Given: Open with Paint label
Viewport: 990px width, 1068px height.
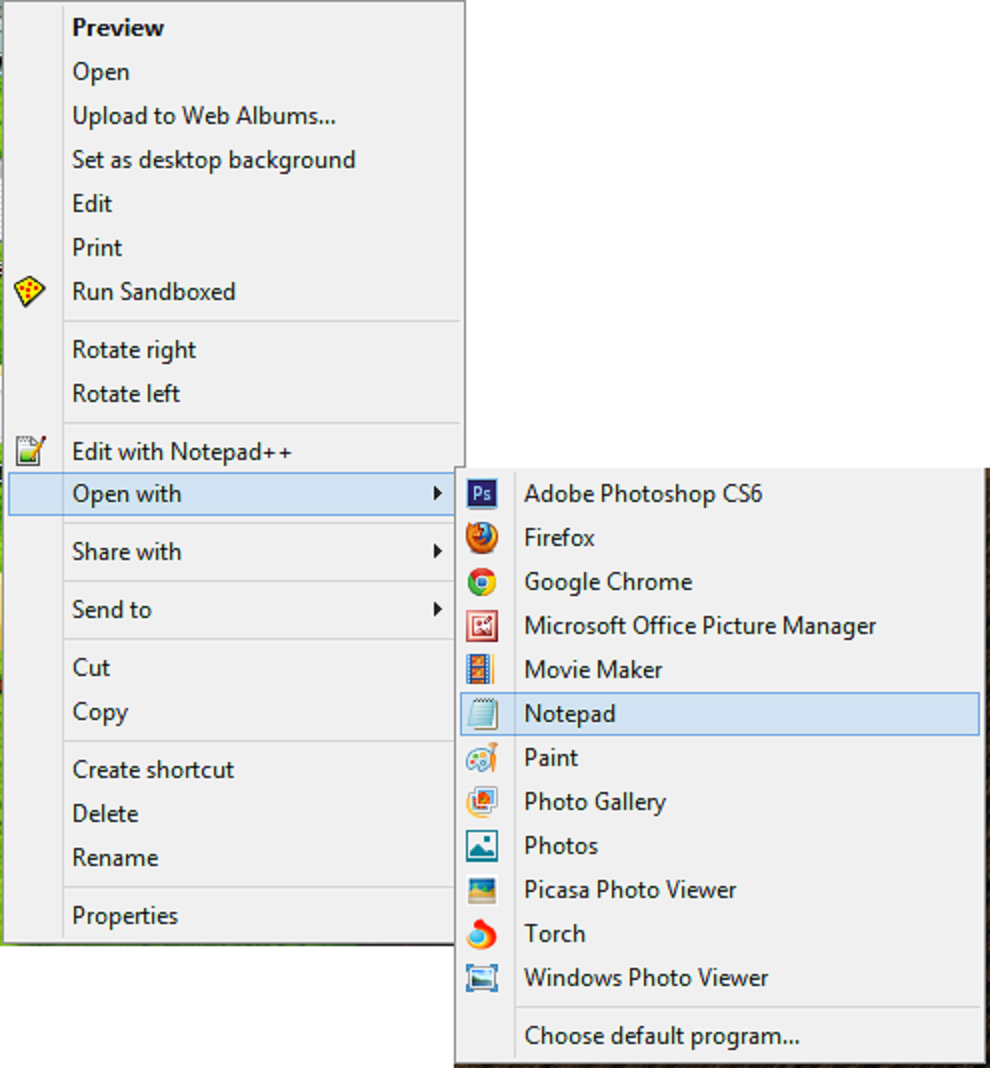Looking at the screenshot, I should pyautogui.click(x=551, y=757).
